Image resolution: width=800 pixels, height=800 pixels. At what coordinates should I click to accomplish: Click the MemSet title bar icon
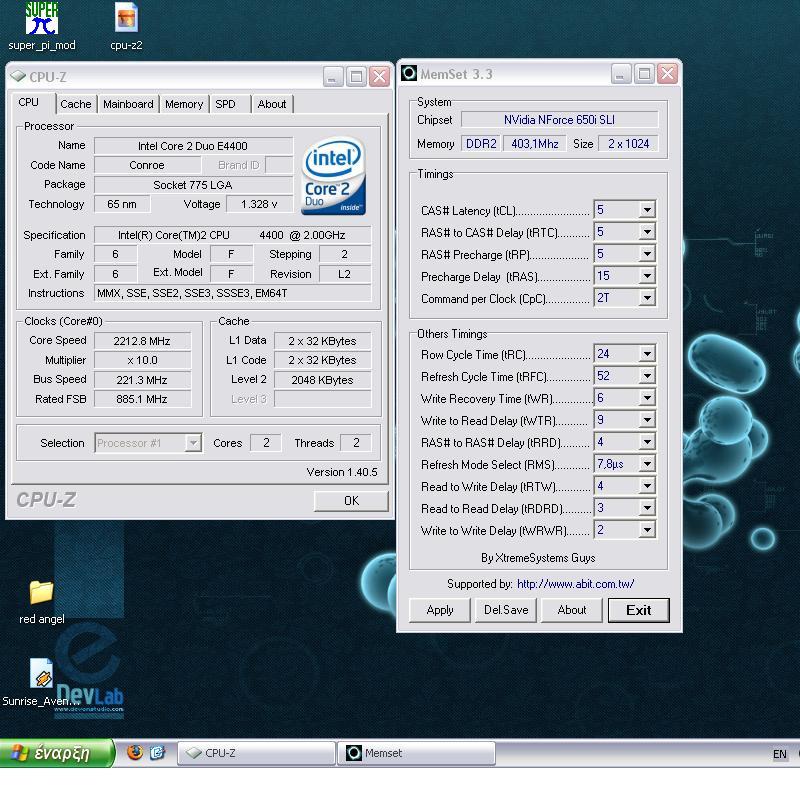[x=409, y=74]
